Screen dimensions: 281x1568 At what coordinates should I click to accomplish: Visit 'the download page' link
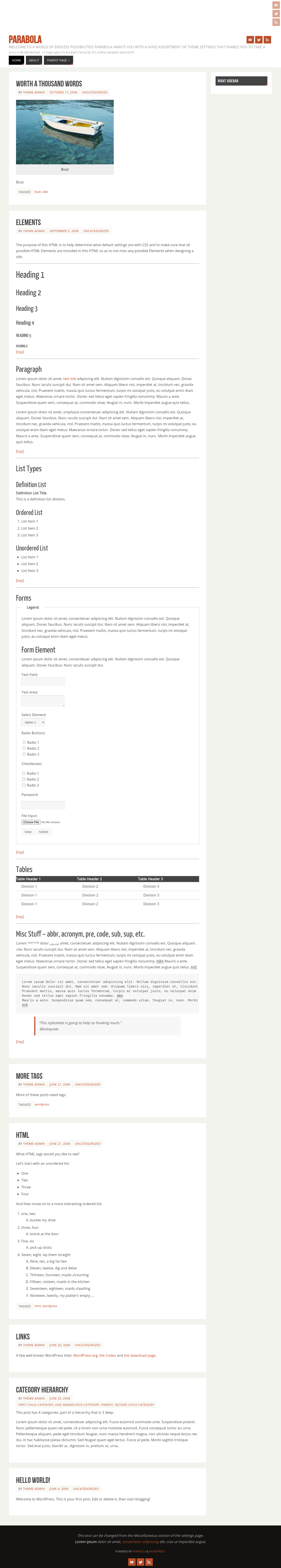pyautogui.click(x=140, y=1356)
